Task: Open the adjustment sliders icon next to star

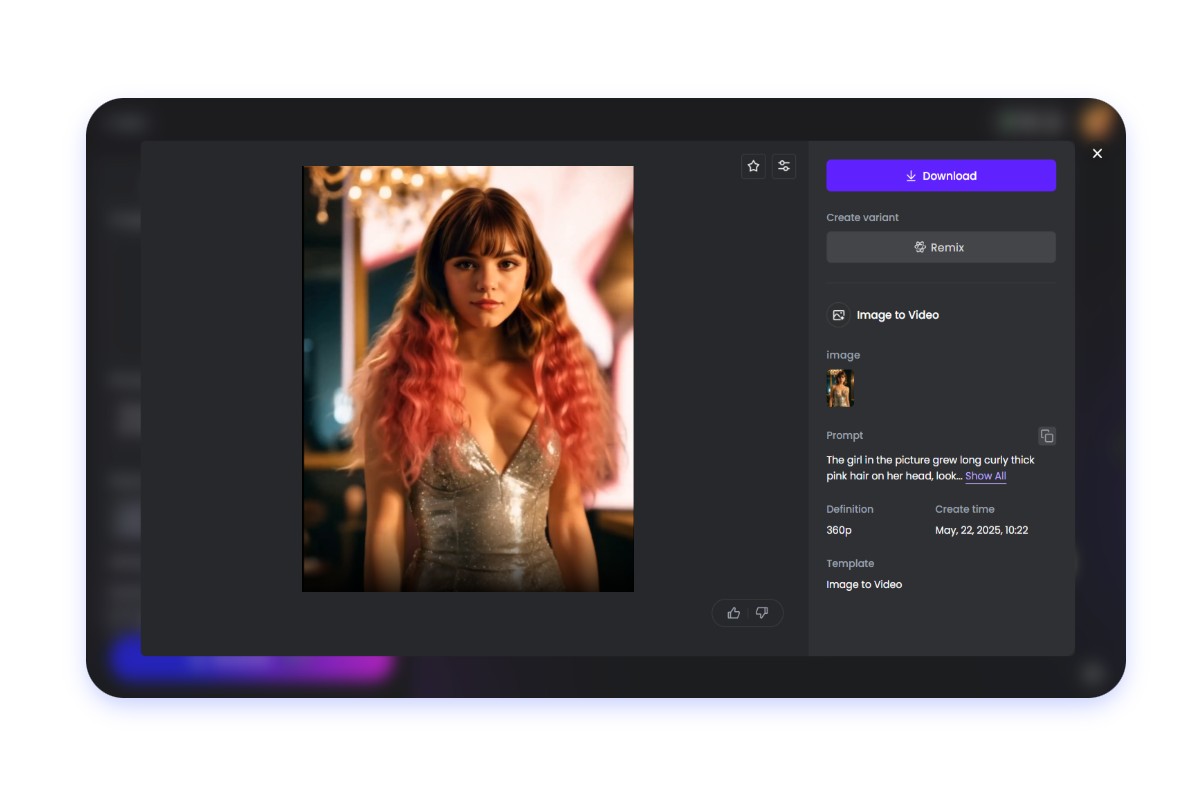Action: 784,166
